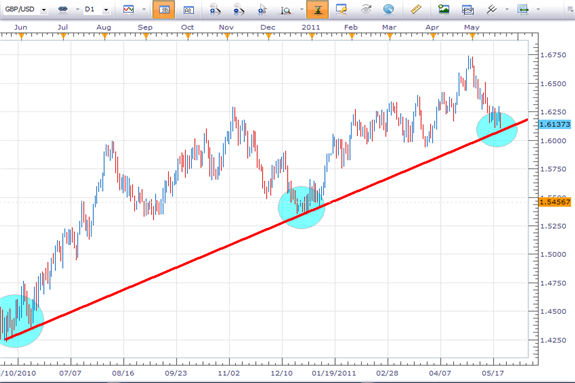Expand the chain link options arrow
Image resolution: width=575 pixels, height=383 pixels.
[x=77, y=10]
